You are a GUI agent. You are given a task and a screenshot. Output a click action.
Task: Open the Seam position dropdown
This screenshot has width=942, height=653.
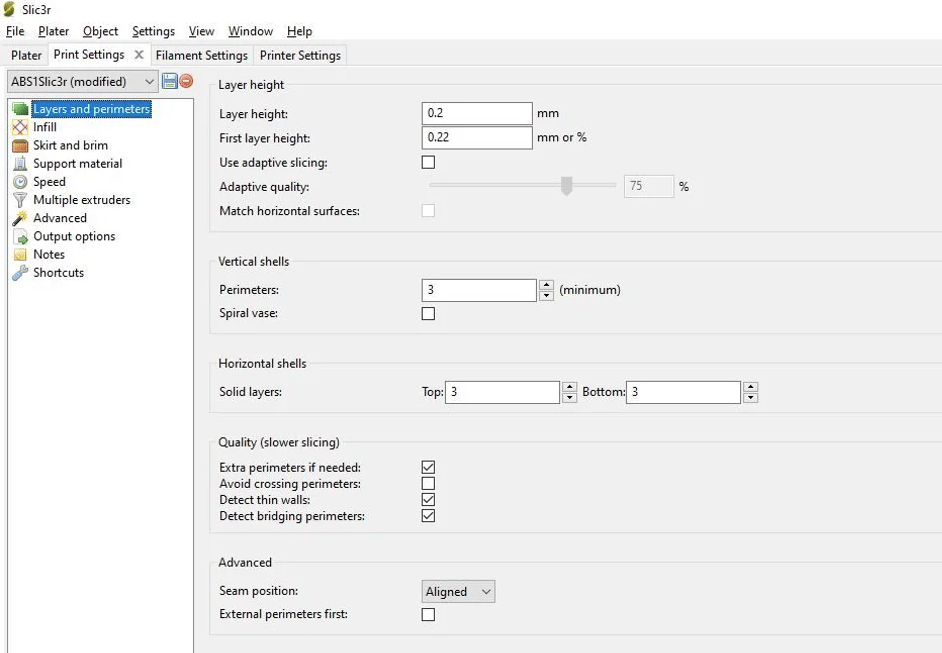[x=458, y=592]
